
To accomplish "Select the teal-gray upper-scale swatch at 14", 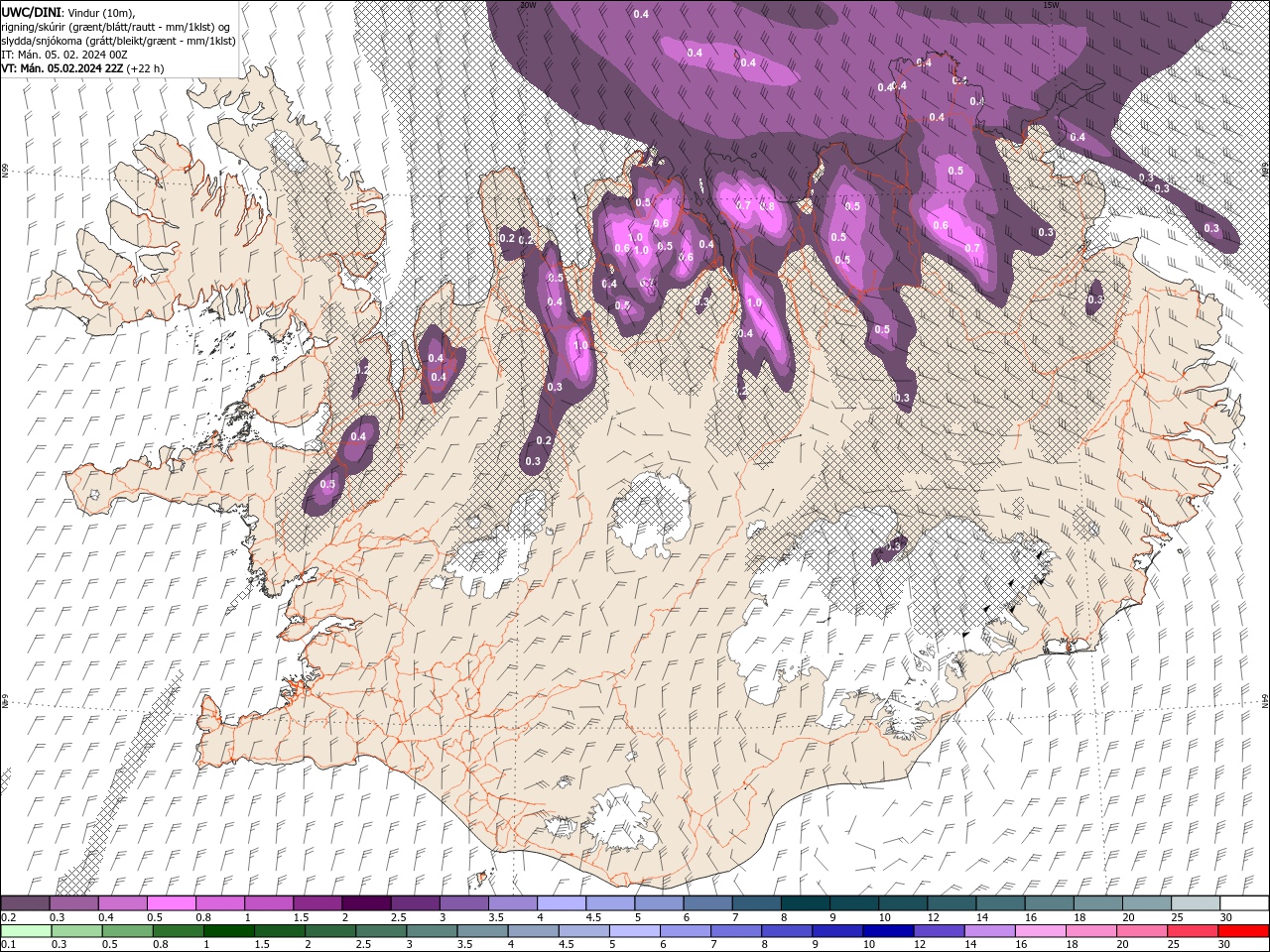I will (1000, 903).
